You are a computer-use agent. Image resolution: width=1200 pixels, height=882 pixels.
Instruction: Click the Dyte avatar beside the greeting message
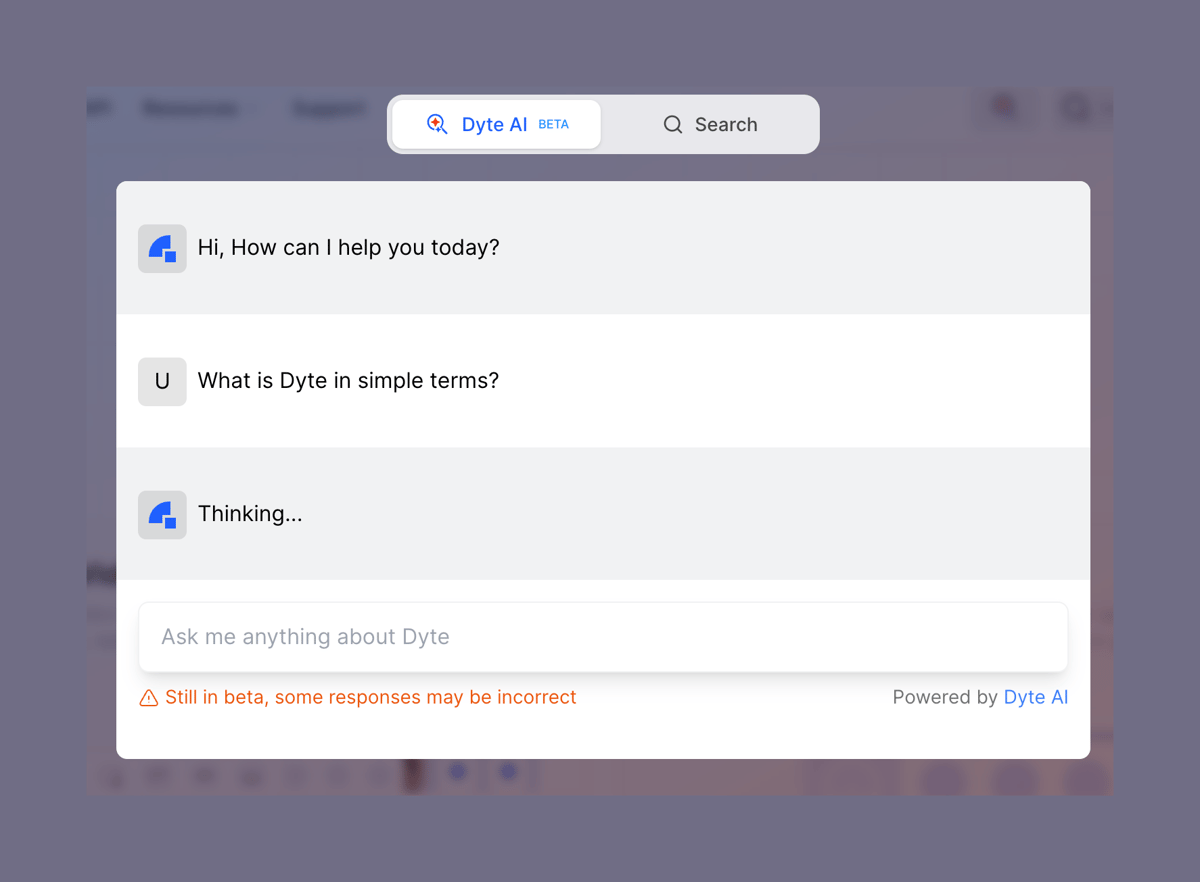coord(162,247)
